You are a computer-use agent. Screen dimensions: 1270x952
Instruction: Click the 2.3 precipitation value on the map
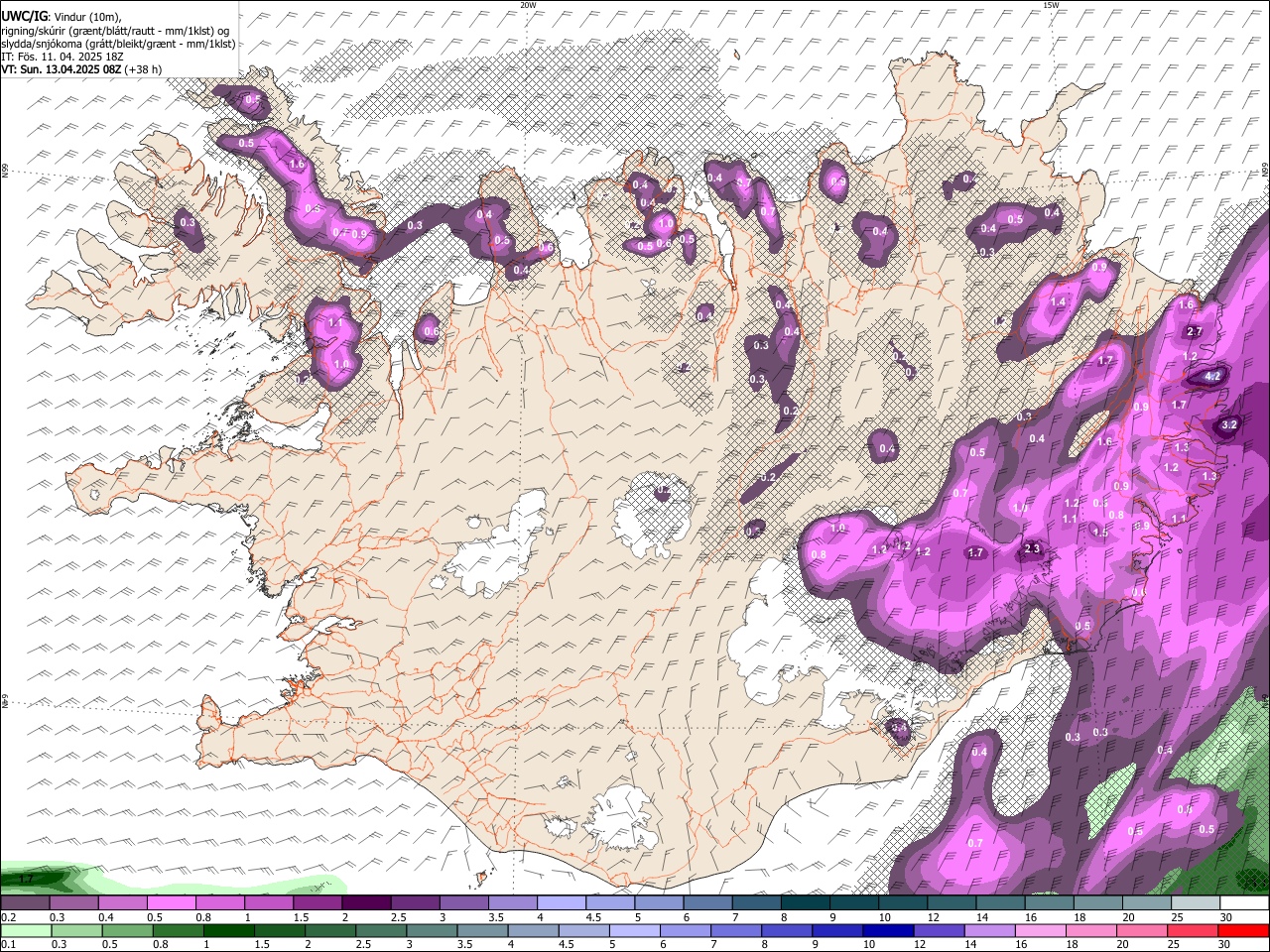point(1032,548)
